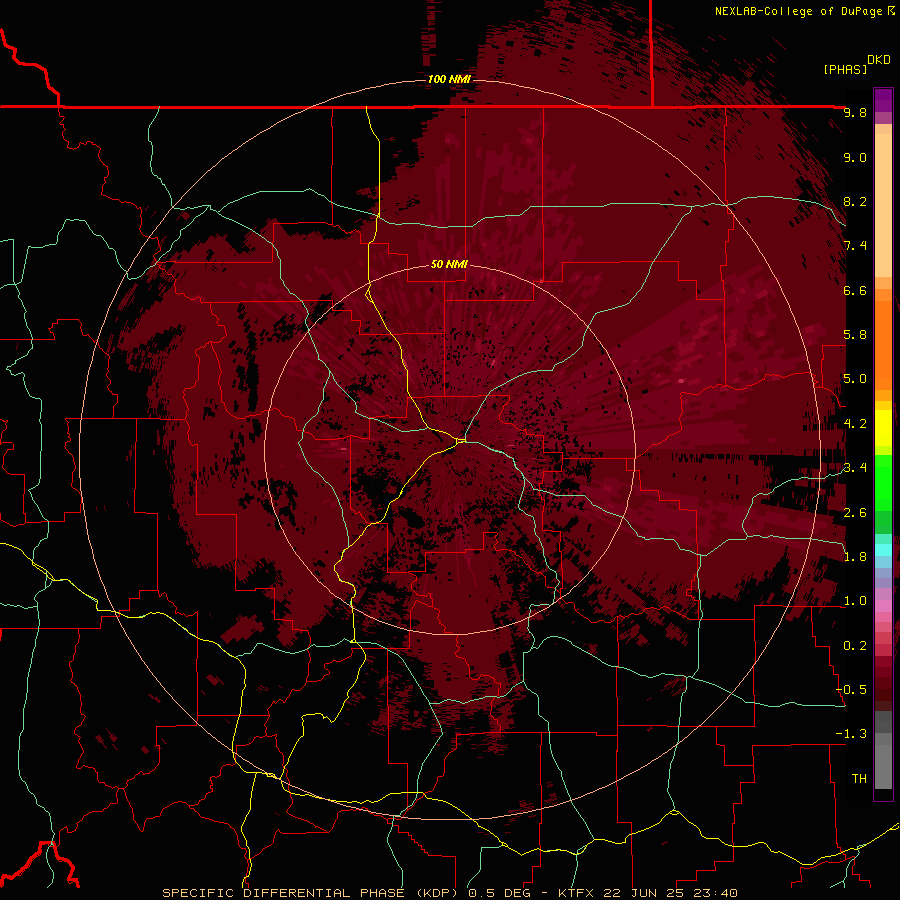Click the 0.2 legend value
Screen dimensions: 900x900
pyautogui.click(x=855, y=646)
